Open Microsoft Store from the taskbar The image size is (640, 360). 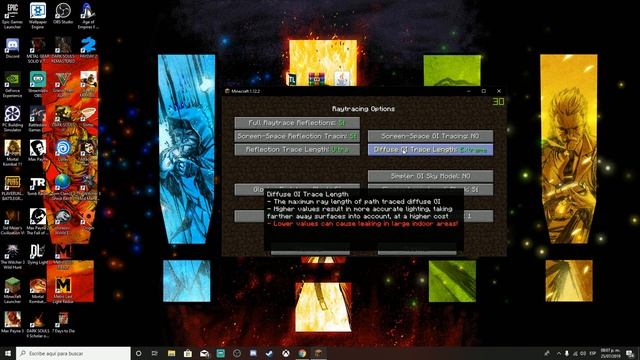[188, 353]
